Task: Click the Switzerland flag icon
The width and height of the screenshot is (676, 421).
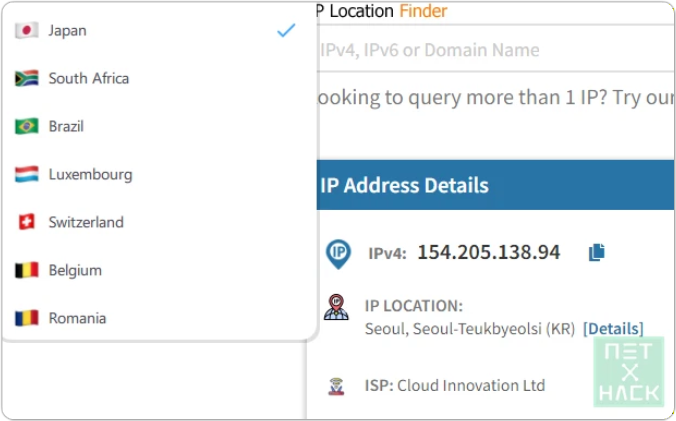Action: click(x=27, y=223)
